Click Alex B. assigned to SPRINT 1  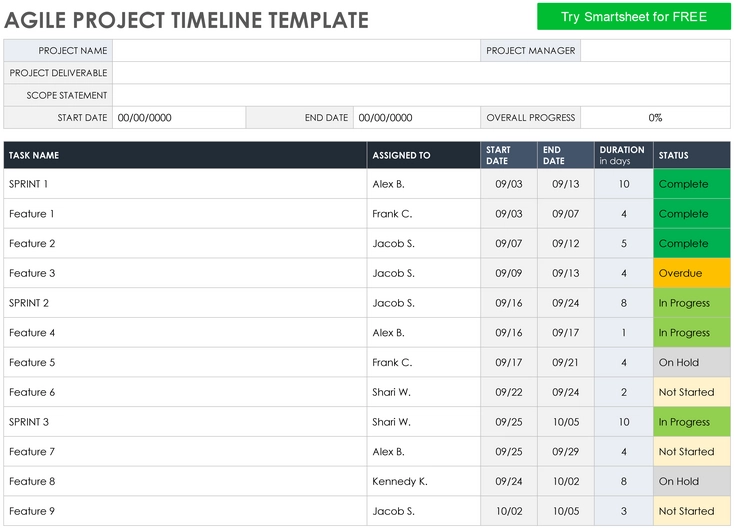pos(424,184)
